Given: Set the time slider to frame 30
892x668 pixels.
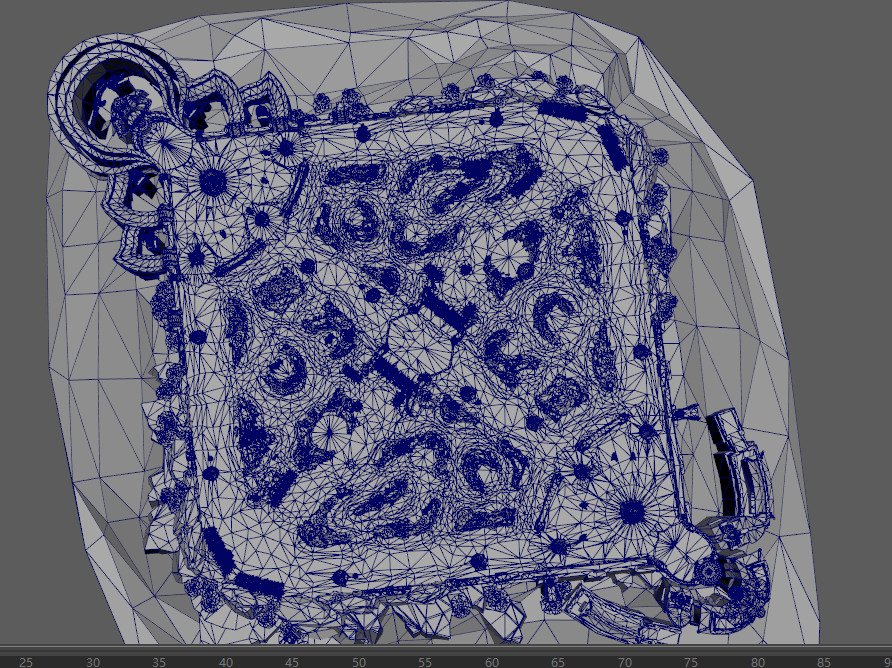Looking at the screenshot, I should 93,662.
